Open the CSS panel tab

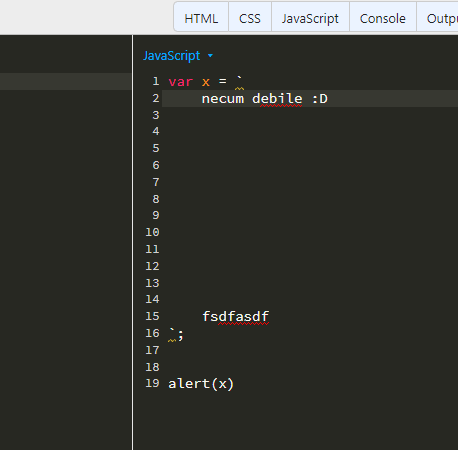coord(250,18)
